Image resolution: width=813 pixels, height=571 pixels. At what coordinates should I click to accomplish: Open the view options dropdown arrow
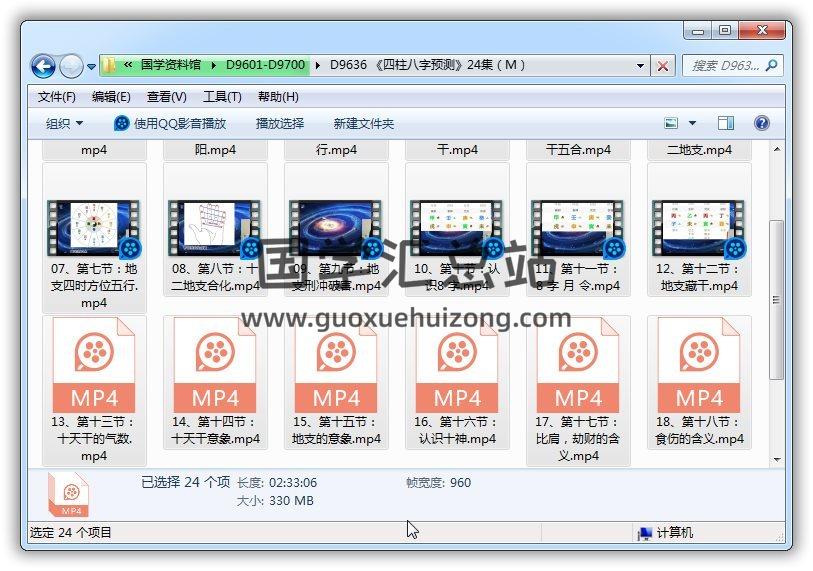click(x=692, y=123)
